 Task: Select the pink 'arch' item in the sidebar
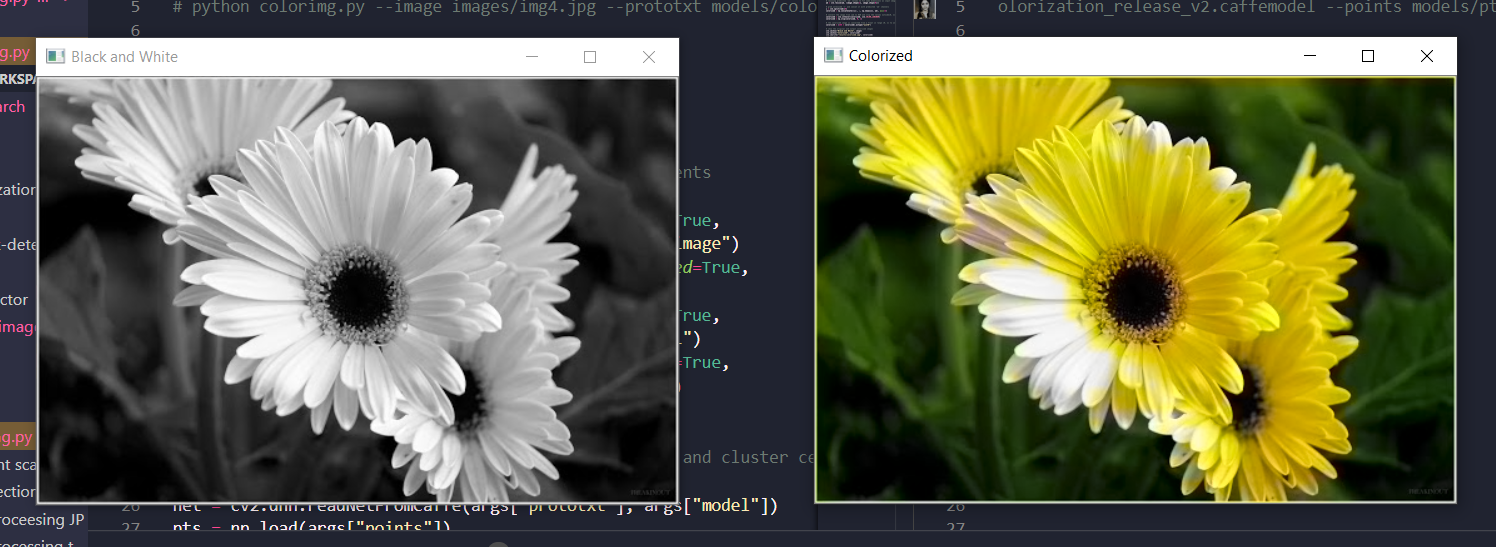(13, 107)
